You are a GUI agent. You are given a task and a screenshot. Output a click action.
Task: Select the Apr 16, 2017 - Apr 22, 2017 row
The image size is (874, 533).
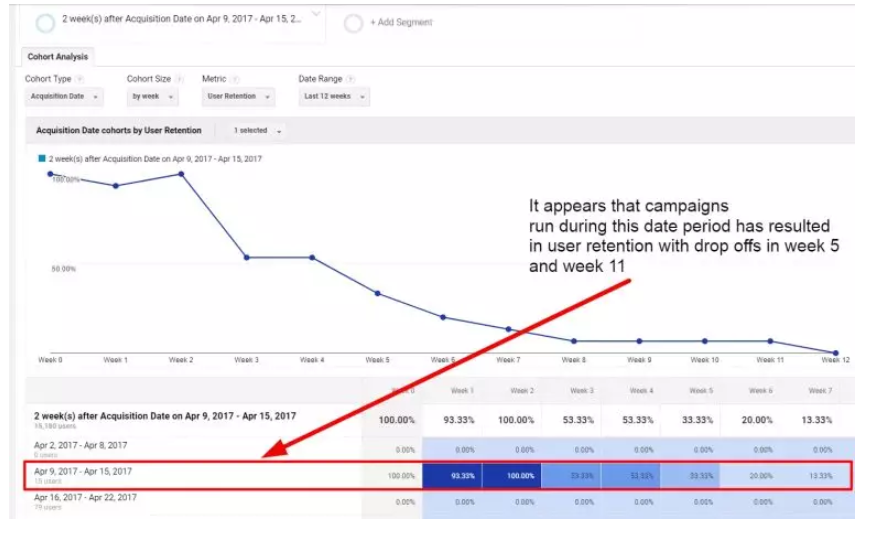click(84, 497)
